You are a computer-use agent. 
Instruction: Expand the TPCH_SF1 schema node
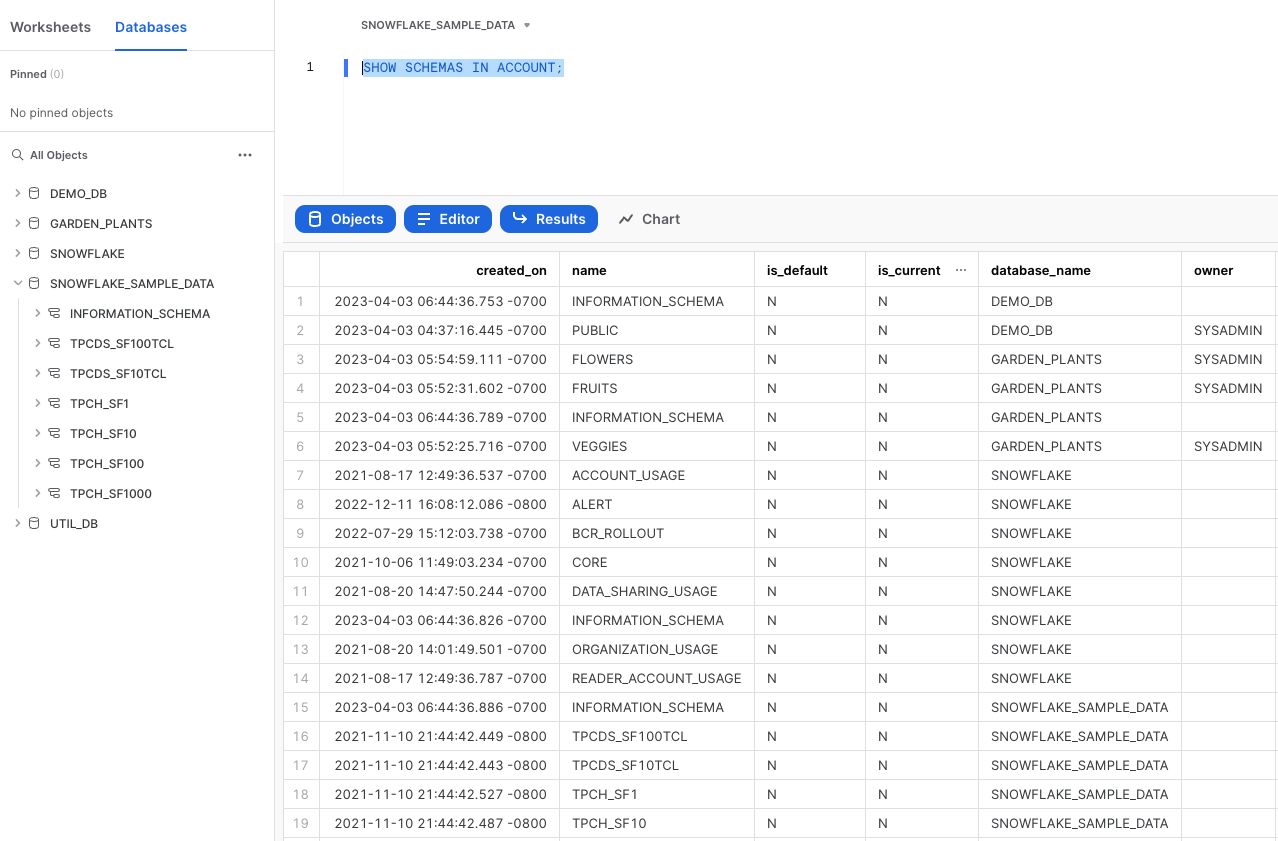click(37, 403)
